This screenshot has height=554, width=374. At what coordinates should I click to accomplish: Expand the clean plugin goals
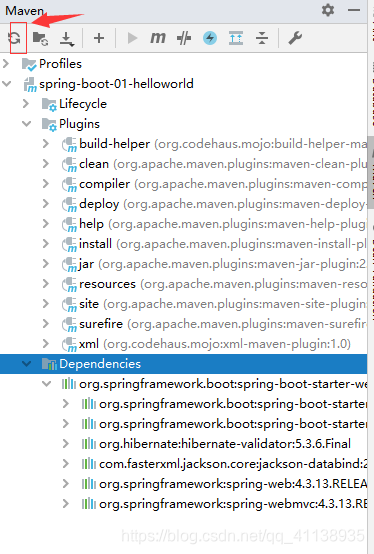pos(46,164)
